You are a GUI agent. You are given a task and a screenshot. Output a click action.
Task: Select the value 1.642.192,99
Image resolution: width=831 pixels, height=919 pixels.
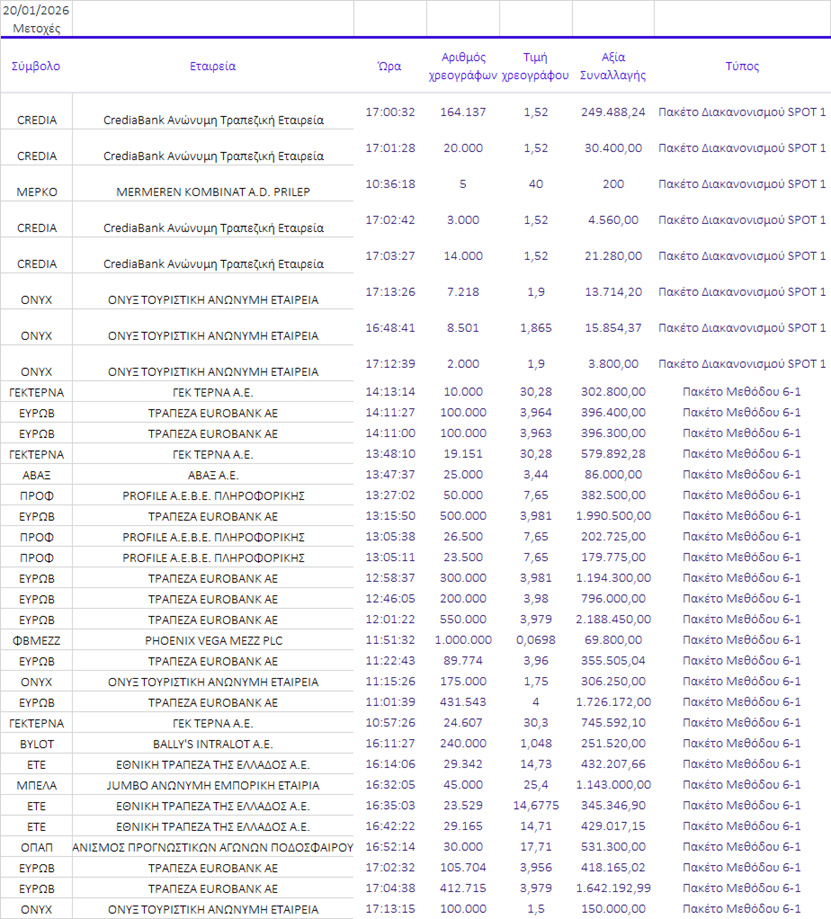613,889
